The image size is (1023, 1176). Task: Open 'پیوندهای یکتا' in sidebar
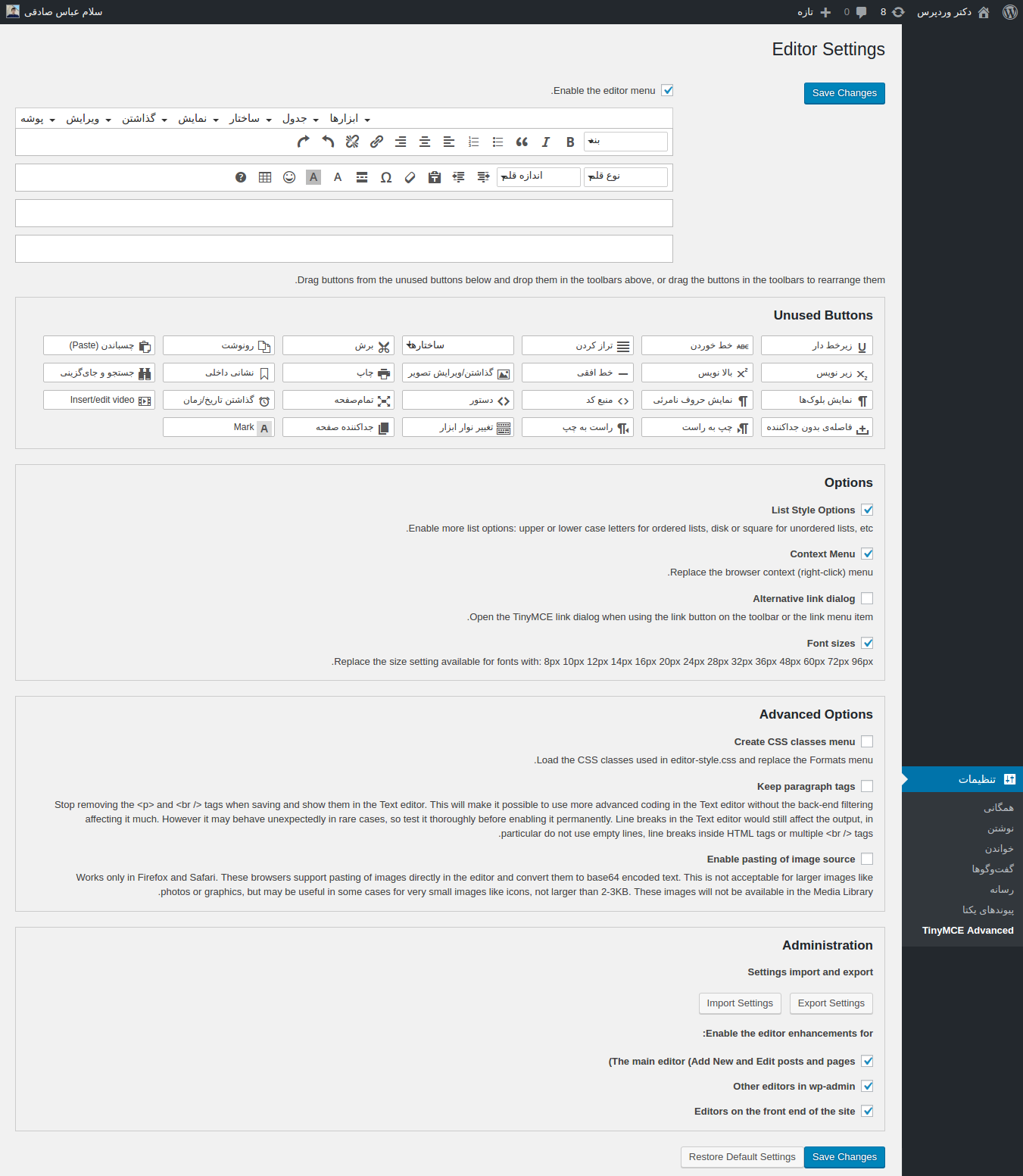987,910
